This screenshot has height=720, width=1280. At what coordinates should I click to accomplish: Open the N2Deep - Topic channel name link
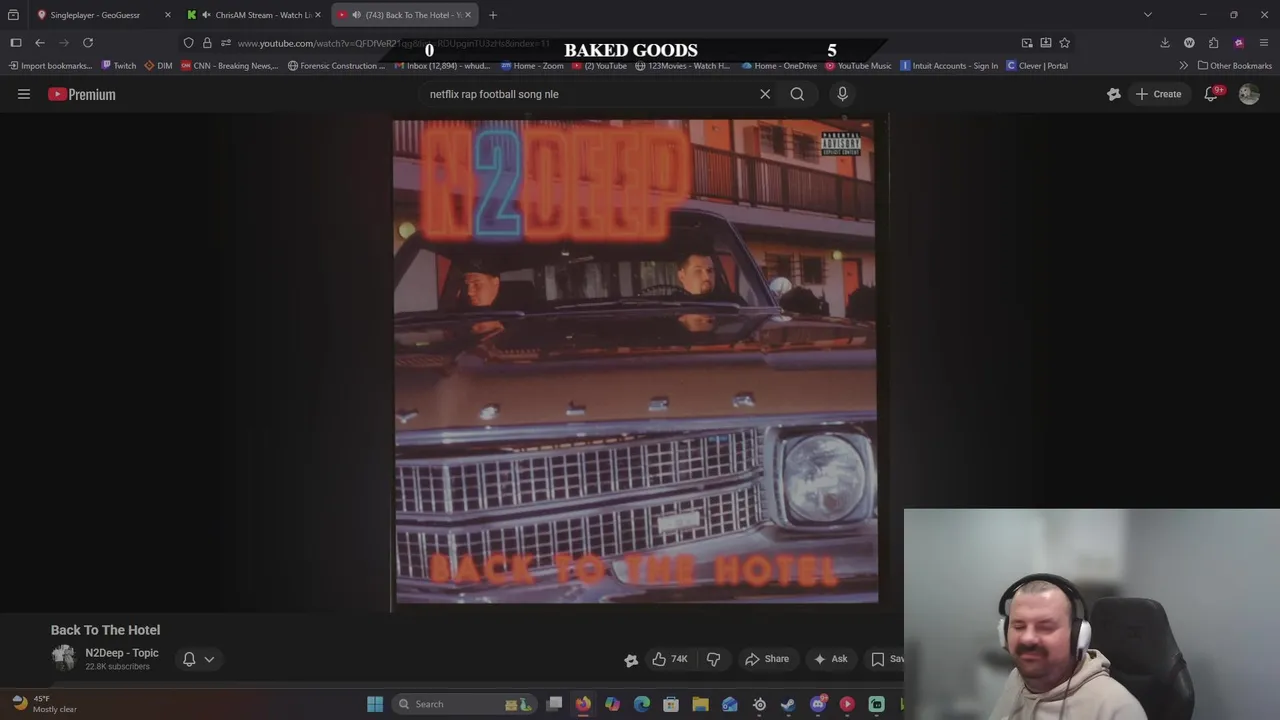click(x=121, y=653)
